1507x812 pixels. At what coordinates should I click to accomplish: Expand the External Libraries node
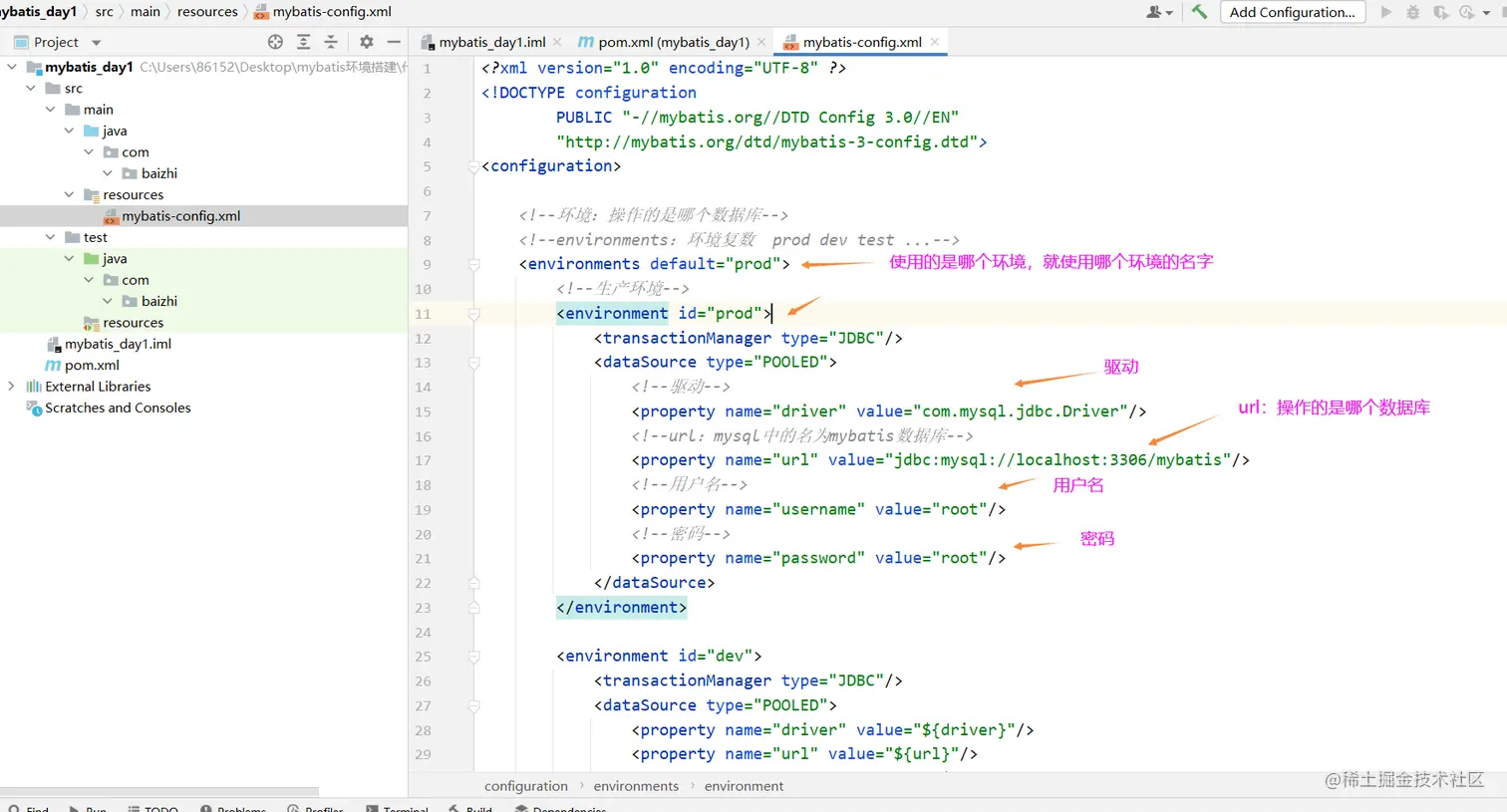pyautogui.click(x=12, y=387)
